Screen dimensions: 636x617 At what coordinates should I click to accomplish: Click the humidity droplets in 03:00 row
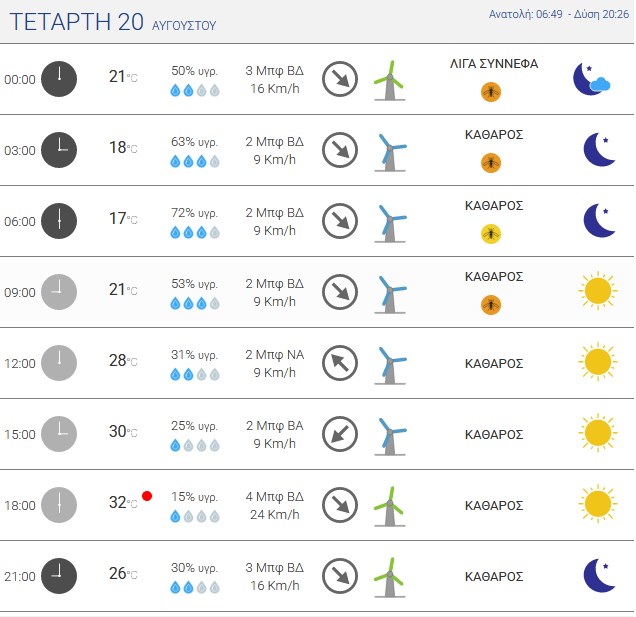tap(195, 161)
